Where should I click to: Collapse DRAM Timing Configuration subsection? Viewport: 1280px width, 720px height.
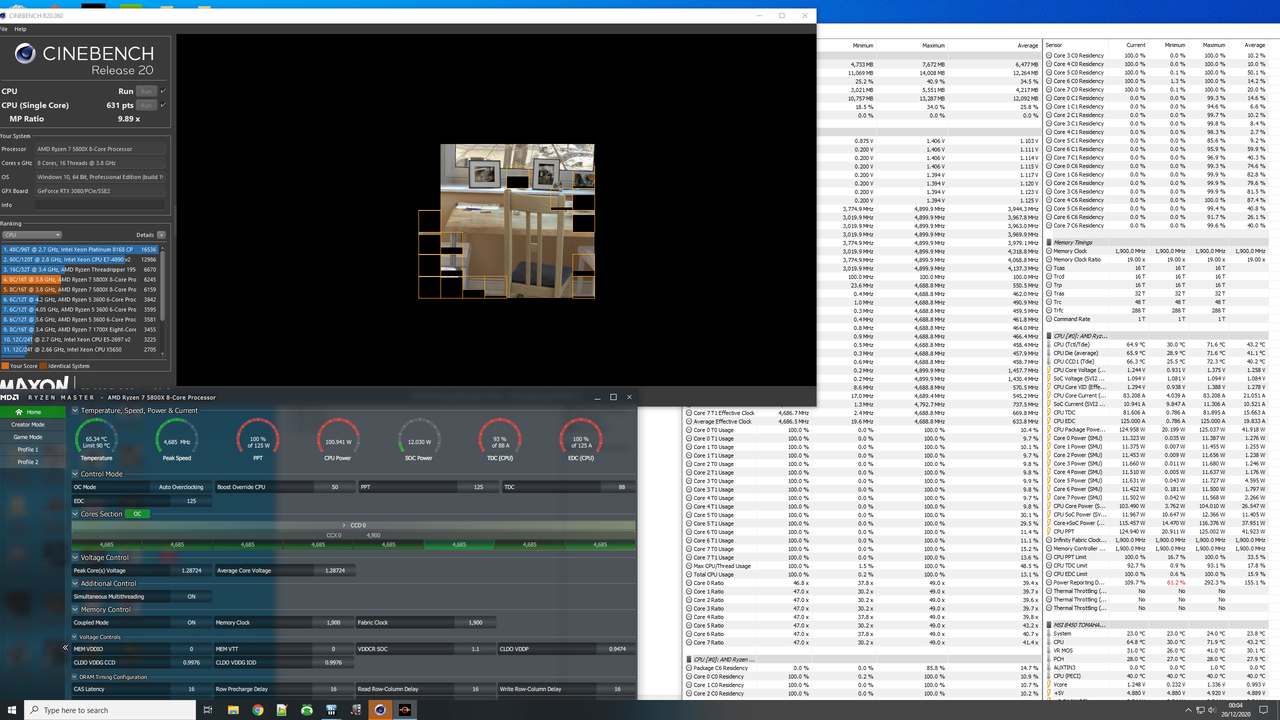76,677
